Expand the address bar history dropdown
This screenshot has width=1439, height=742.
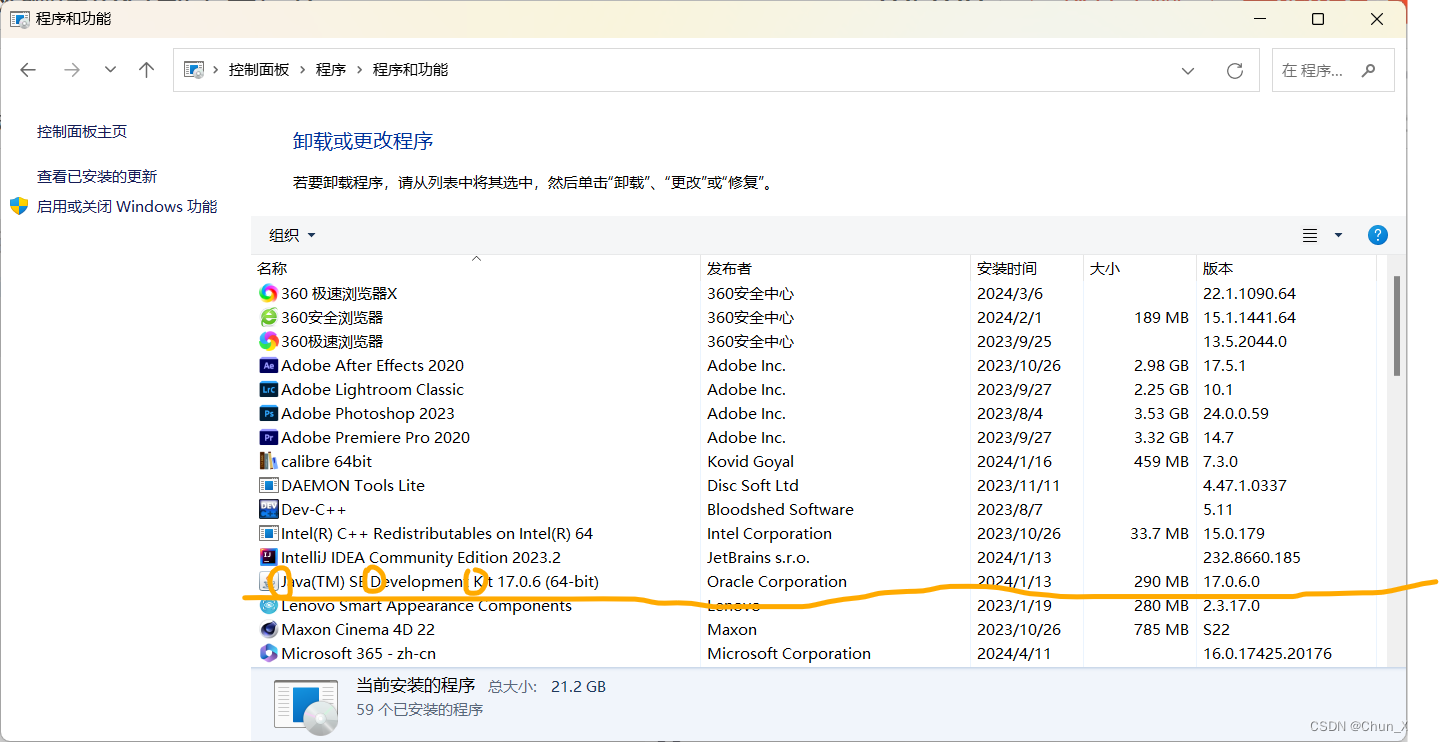click(x=1188, y=71)
